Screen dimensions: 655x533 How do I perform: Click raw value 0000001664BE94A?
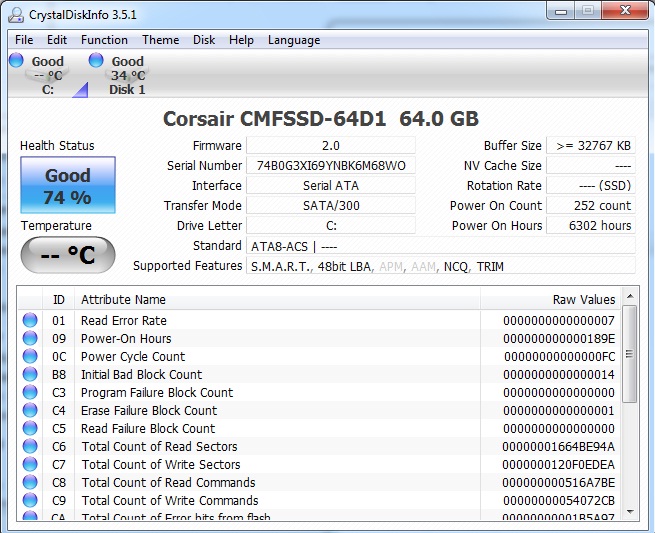(x=559, y=447)
